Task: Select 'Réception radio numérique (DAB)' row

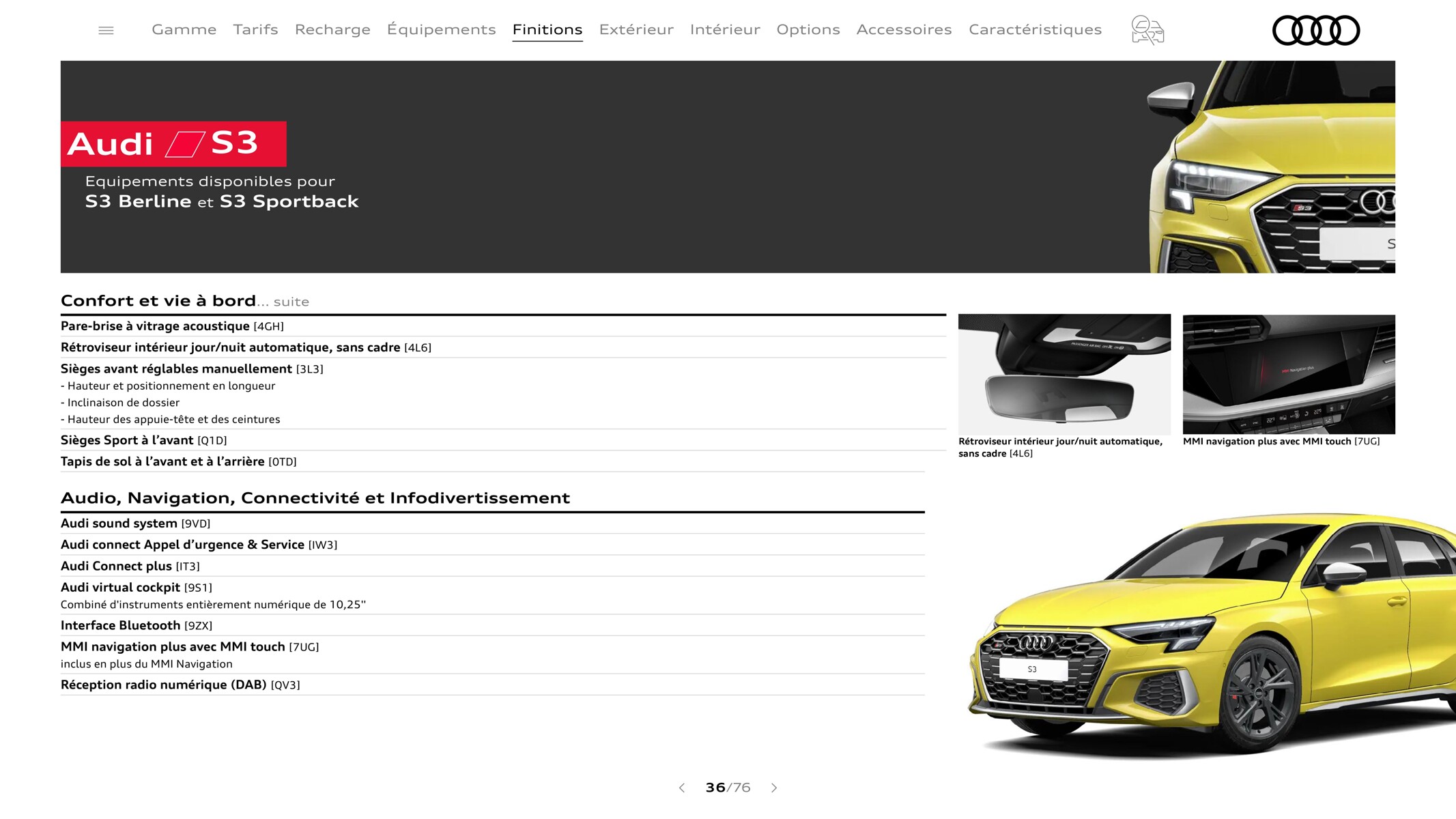Action: point(492,685)
